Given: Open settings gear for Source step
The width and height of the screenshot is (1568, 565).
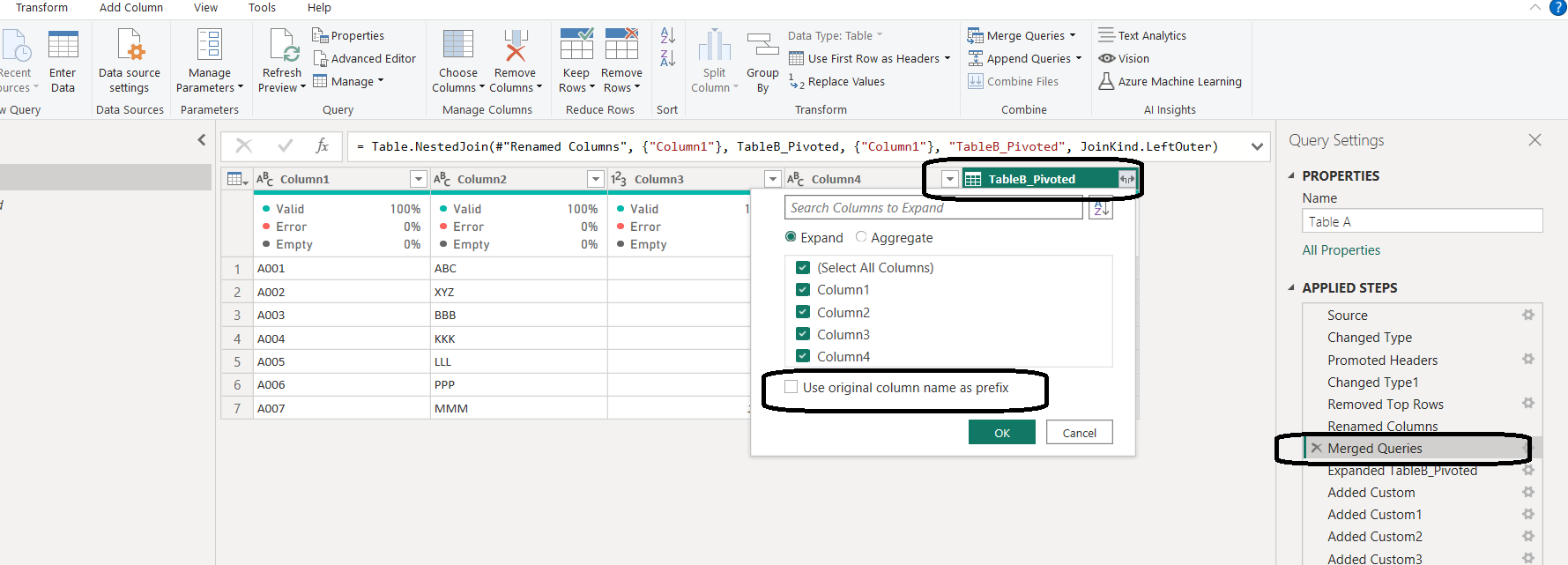Looking at the screenshot, I should click(x=1528, y=315).
